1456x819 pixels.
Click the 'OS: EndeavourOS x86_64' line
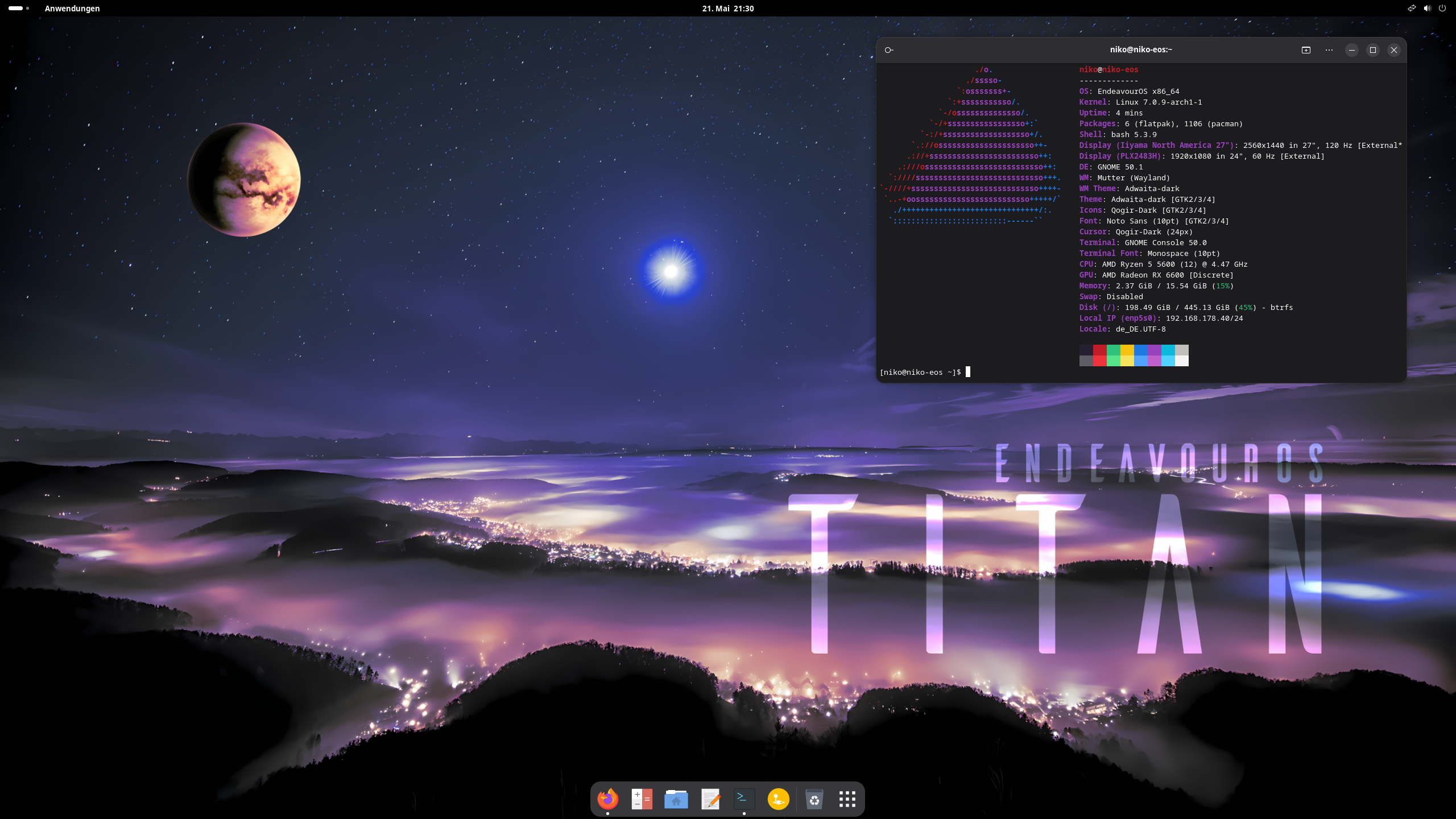point(1130,92)
